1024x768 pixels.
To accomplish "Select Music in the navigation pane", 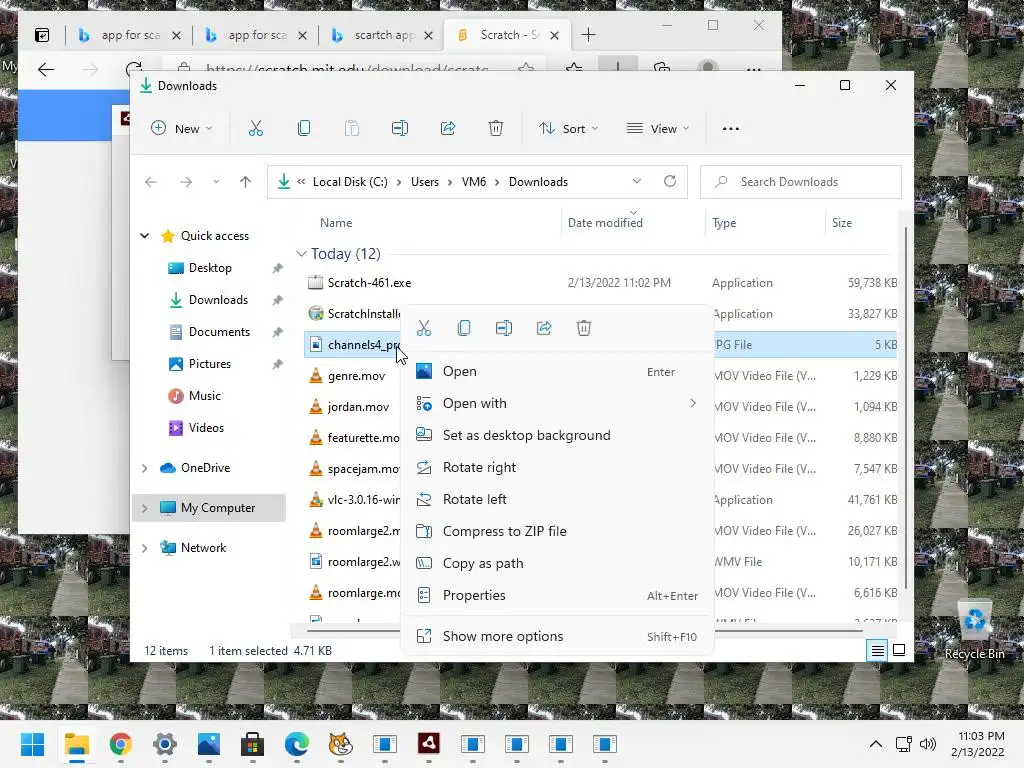I will 204,396.
